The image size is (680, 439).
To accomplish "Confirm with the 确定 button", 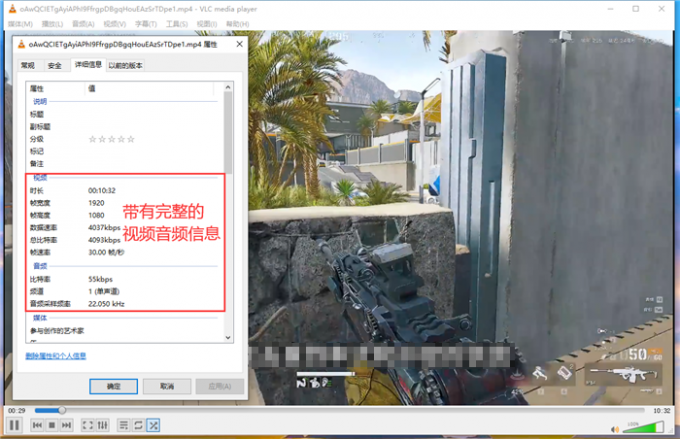I will click(x=114, y=386).
